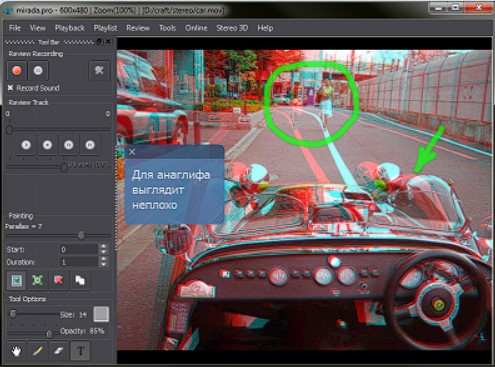Click the brush color swatch
The height and width of the screenshot is (367, 495).
[x=101, y=314]
